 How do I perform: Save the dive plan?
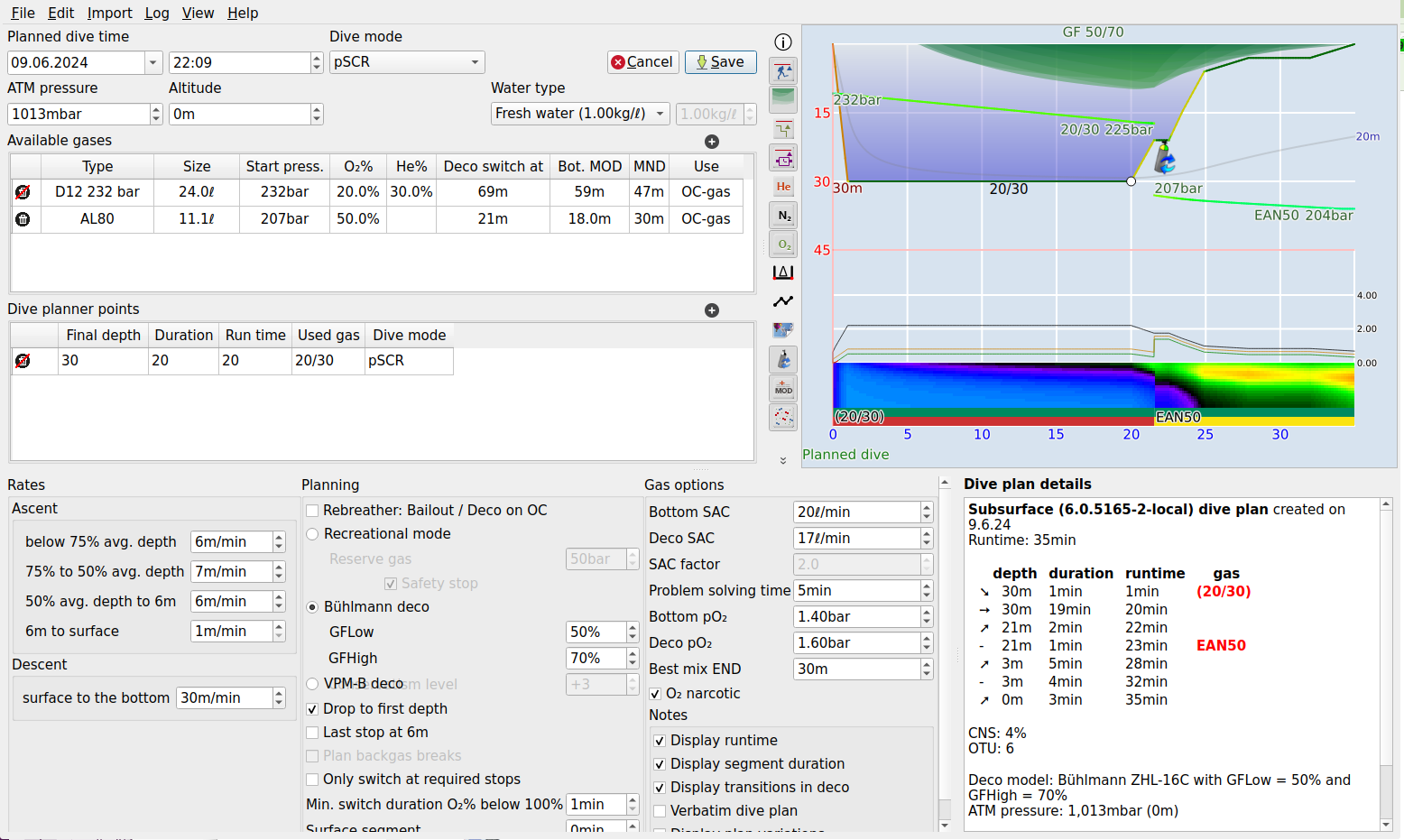(x=720, y=62)
